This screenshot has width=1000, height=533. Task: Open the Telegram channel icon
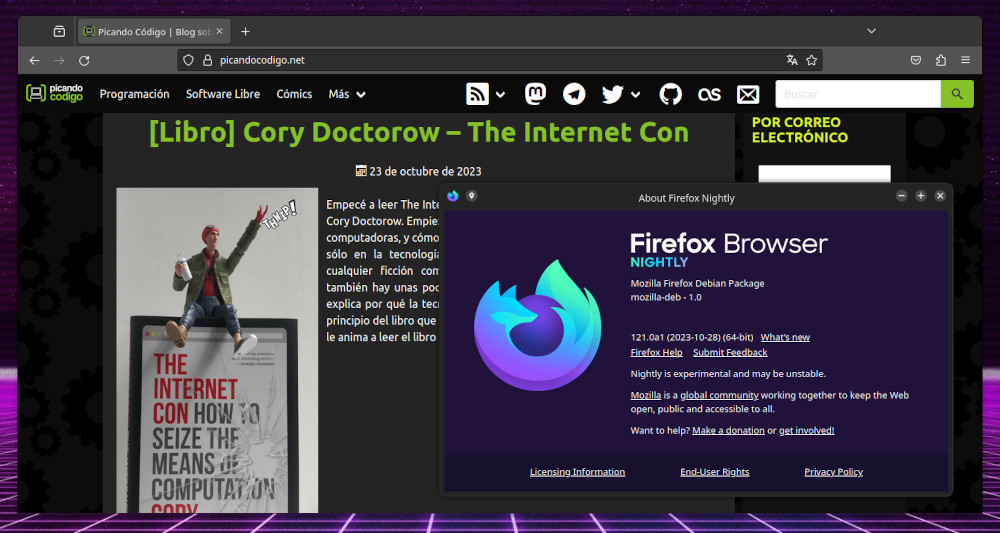(574, 94)
